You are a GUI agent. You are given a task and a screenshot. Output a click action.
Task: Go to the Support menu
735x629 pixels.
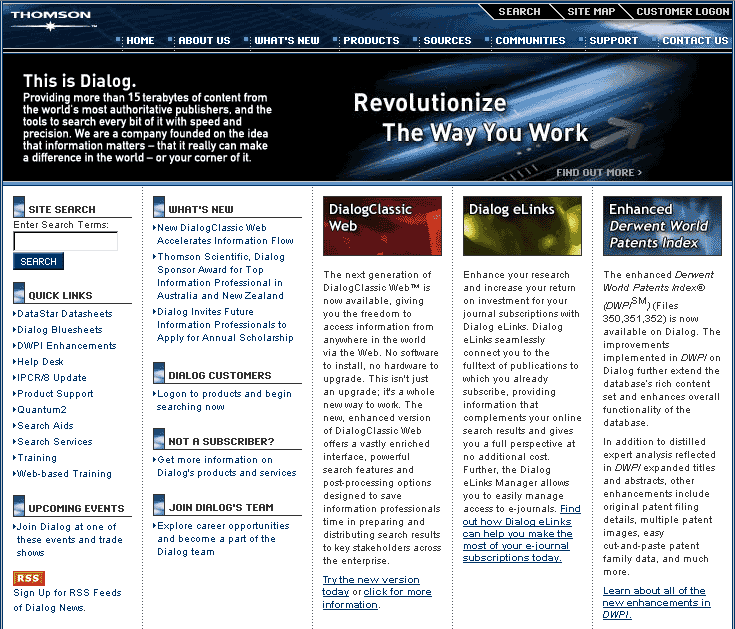[x=612, y=41]
